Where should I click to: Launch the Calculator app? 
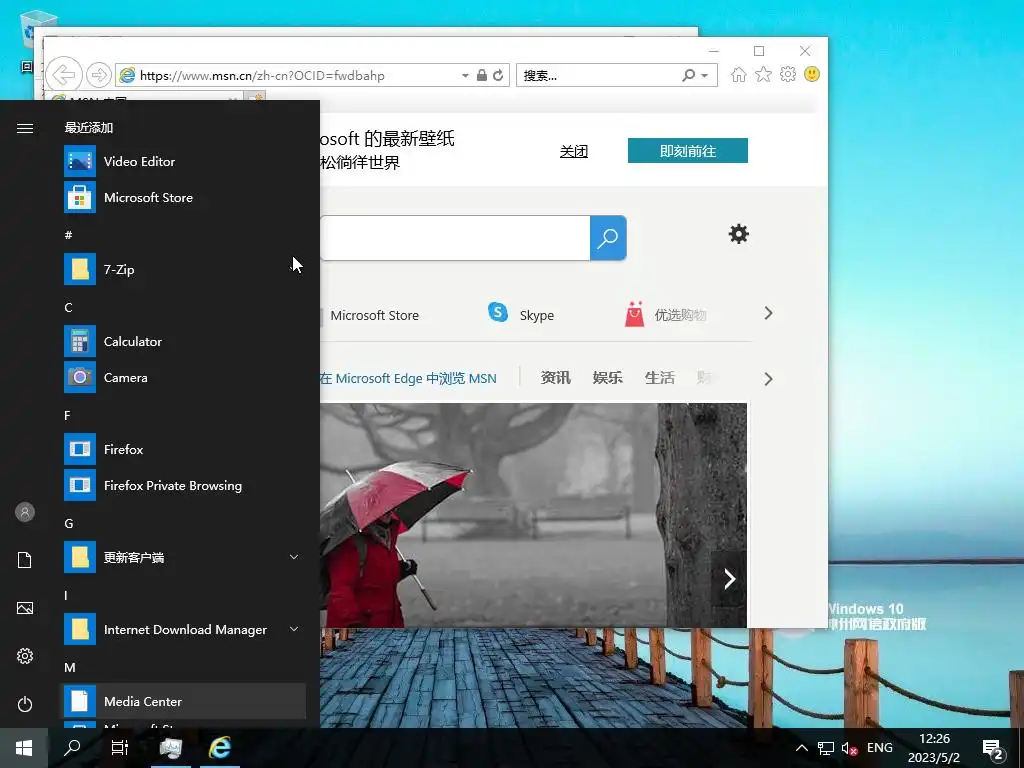(183, 342)
